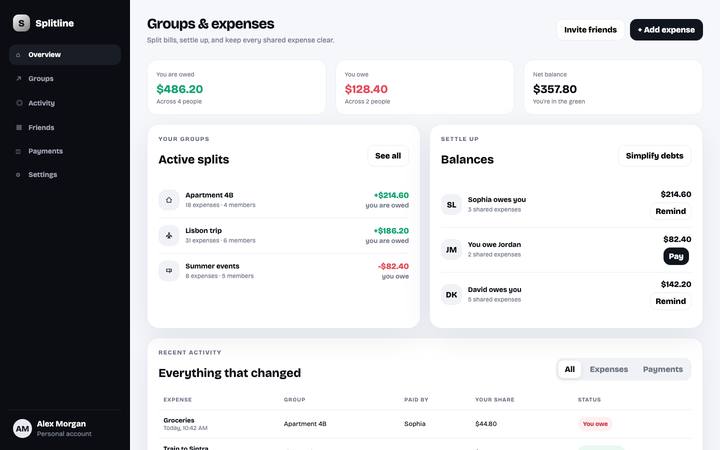720x450 pixels.
Task: Remind David about $142.20
Action: [670, 301]
